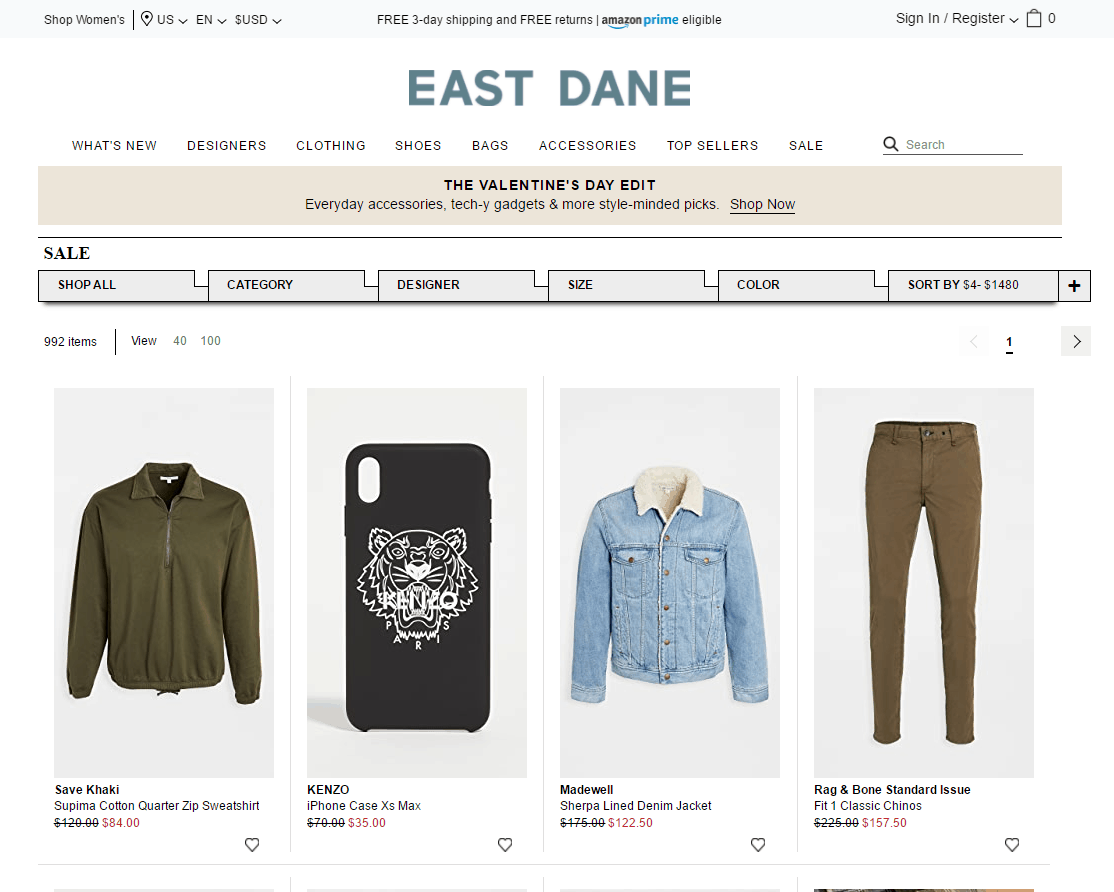1114x892 pixels.
Task: Click the location pin icon near US
Action: [x=146, y=19]
